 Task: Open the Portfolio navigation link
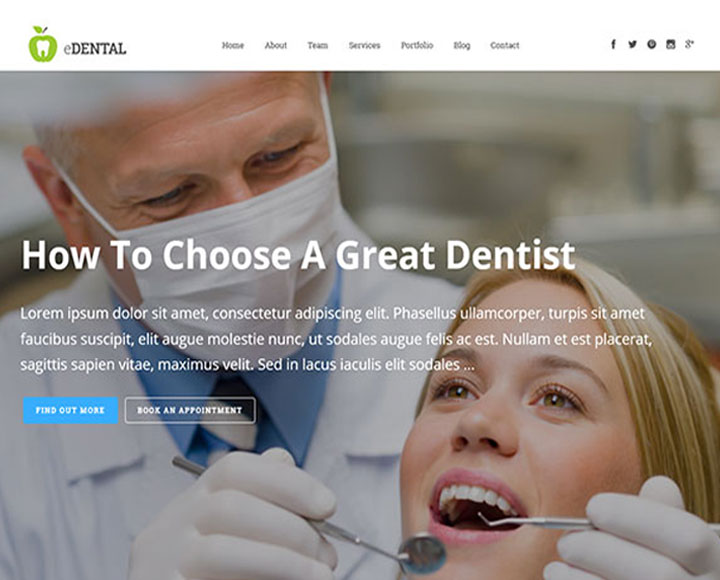pyautogui.click(x=417, y=45)
